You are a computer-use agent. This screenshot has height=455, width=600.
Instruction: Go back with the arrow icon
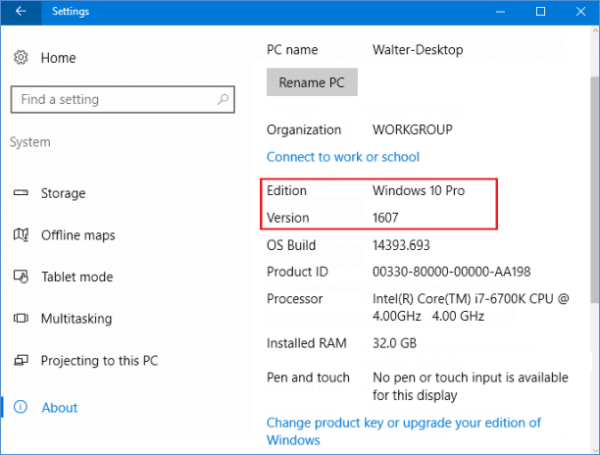coord(21,11)
